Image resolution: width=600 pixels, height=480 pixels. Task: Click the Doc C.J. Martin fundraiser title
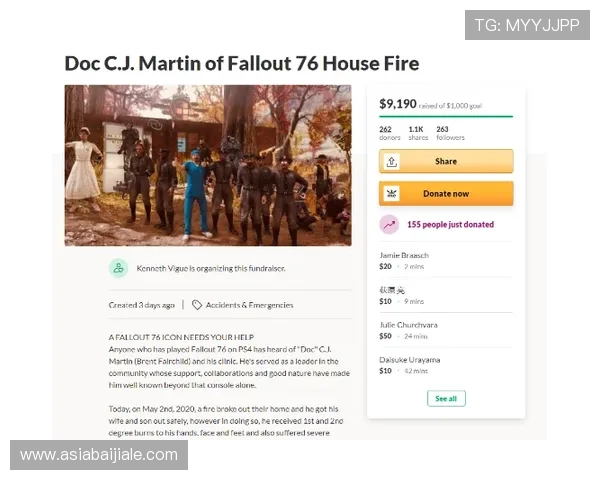click(x=242, y=64)
